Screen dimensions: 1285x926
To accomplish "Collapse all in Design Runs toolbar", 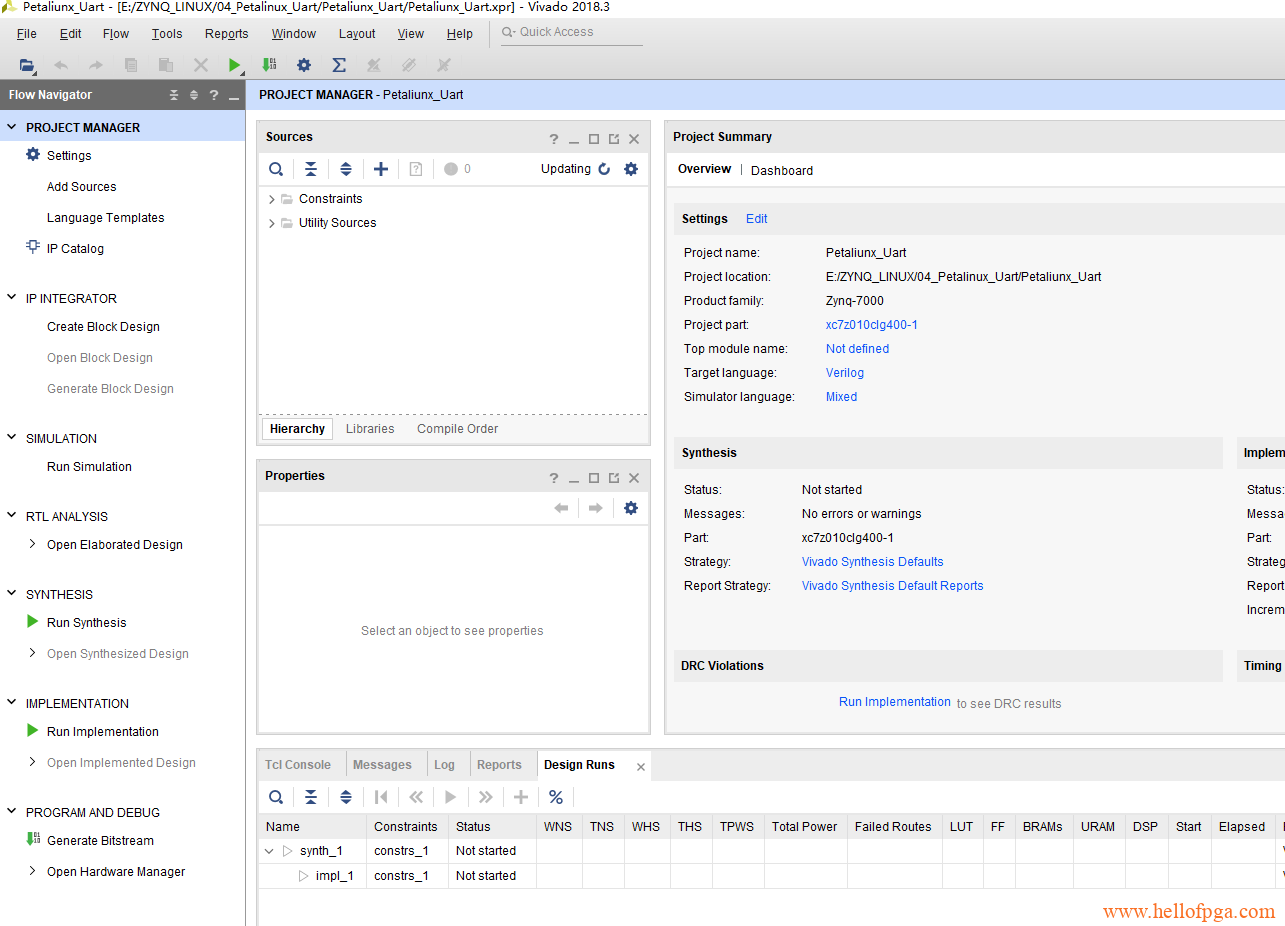I will click(311, 797).
